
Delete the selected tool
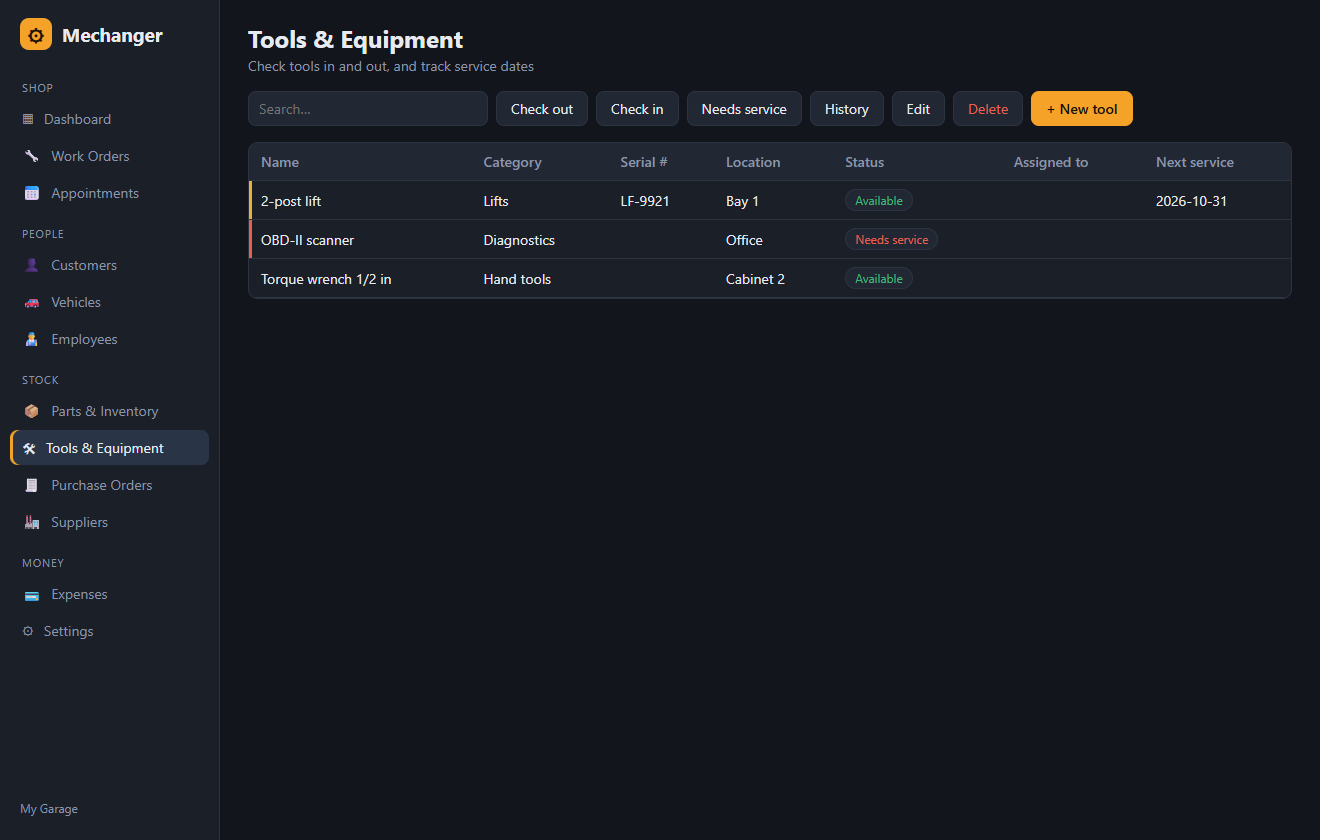[x=988, y=109]
